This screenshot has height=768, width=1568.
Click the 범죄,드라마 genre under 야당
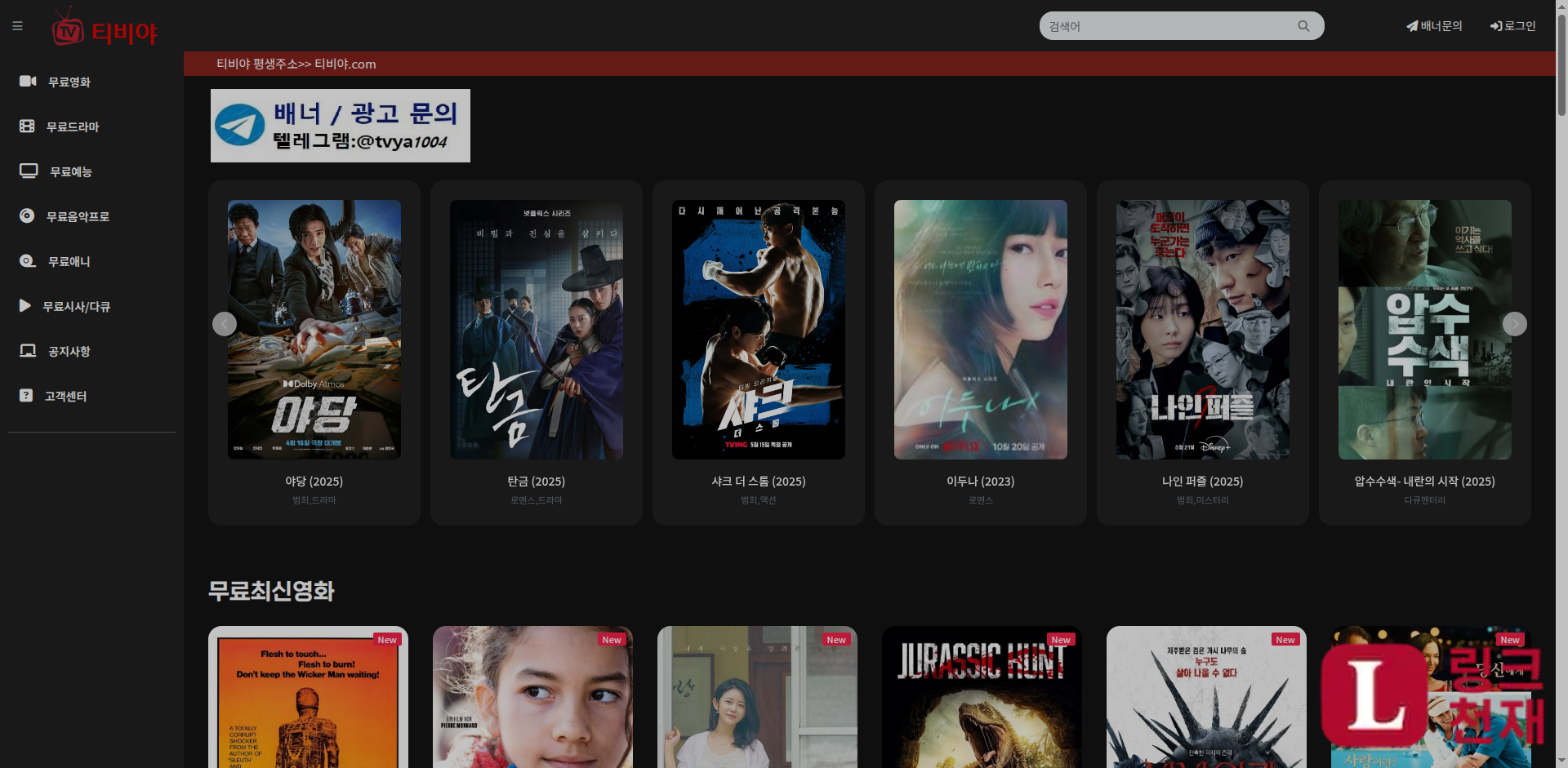(314, 500)
